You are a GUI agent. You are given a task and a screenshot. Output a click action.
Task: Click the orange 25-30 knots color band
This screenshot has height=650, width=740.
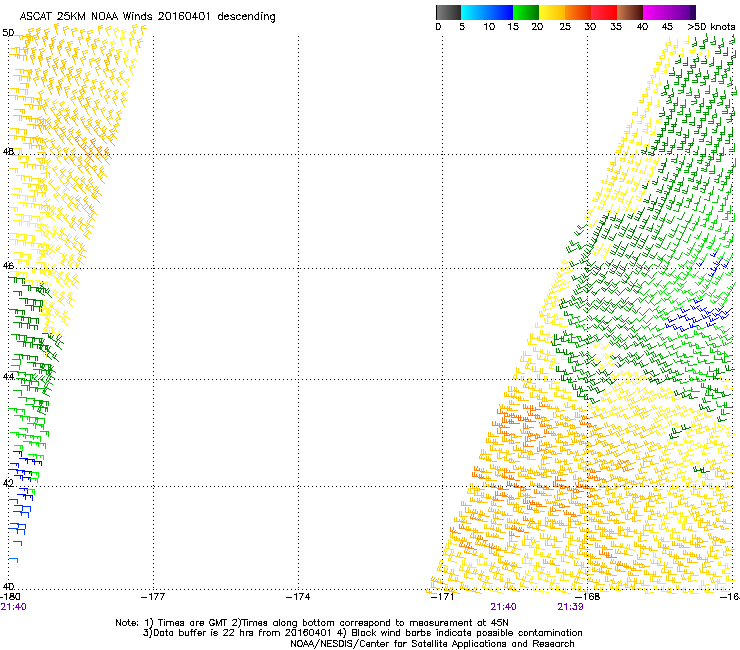click(578, 12)
